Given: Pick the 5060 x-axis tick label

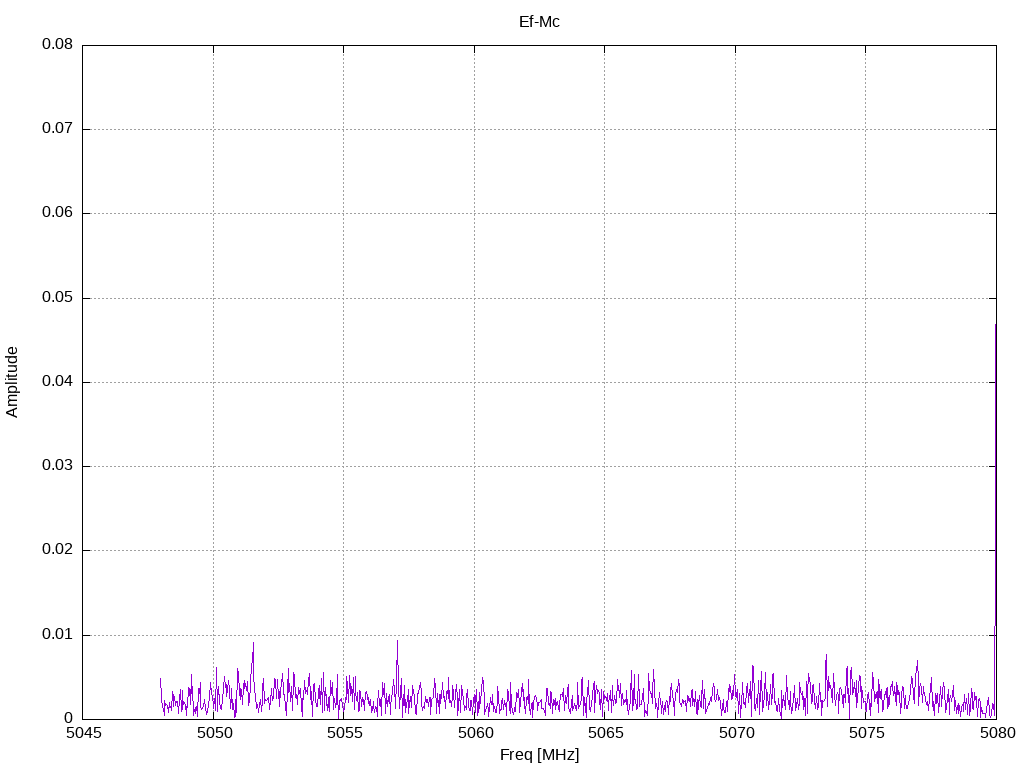Looking at the screenshot, I should pos(474,735).
